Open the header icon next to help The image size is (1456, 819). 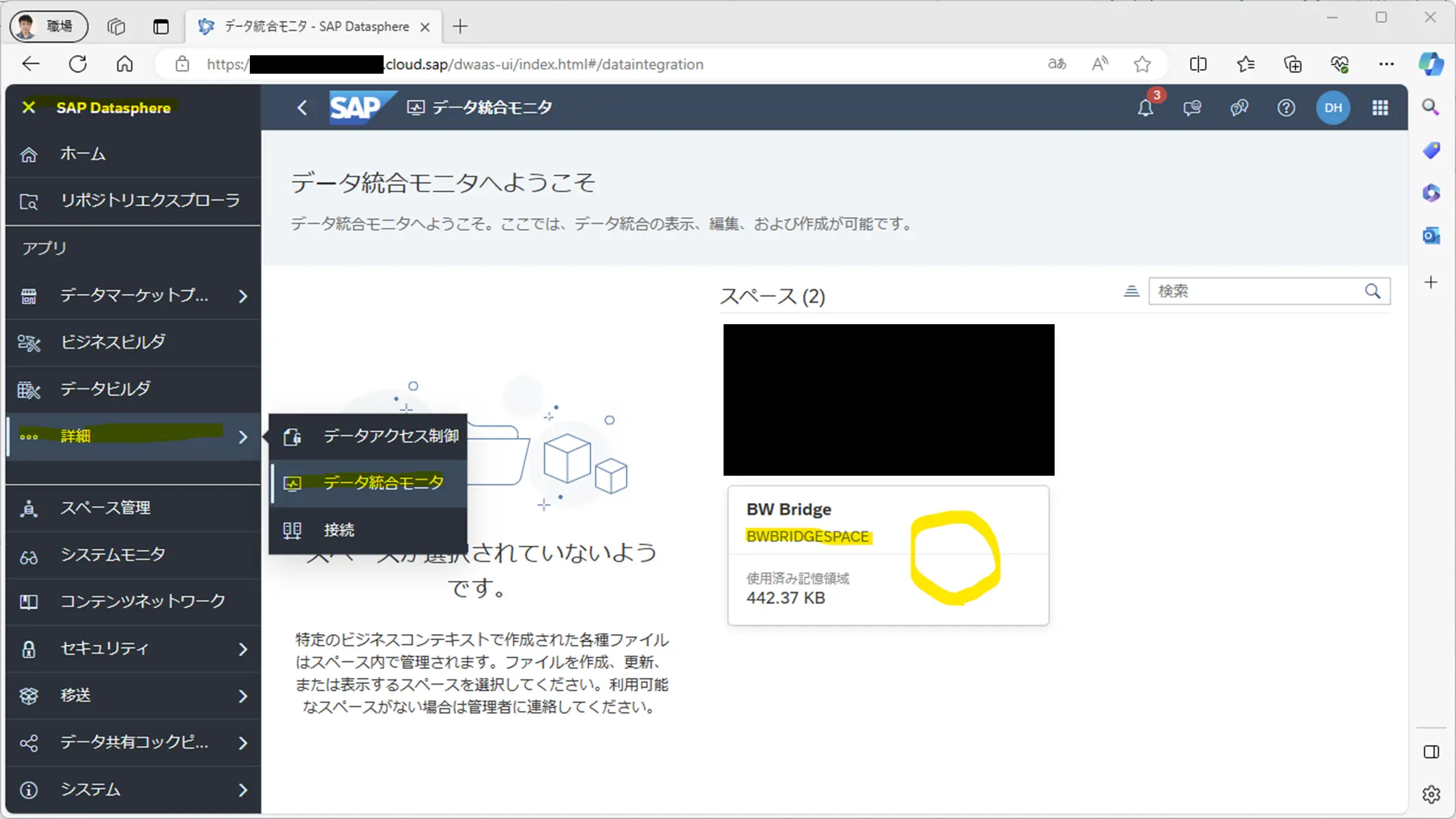tap(1239, 107)
